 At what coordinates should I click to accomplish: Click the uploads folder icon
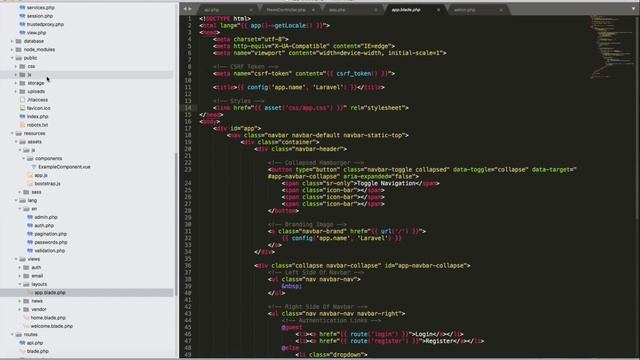22,91
